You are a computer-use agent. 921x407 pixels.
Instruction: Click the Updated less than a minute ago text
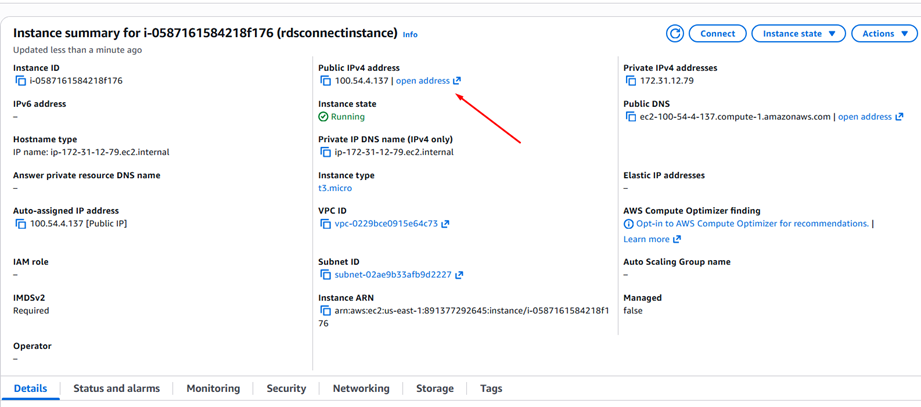click(x=78, y=50)
